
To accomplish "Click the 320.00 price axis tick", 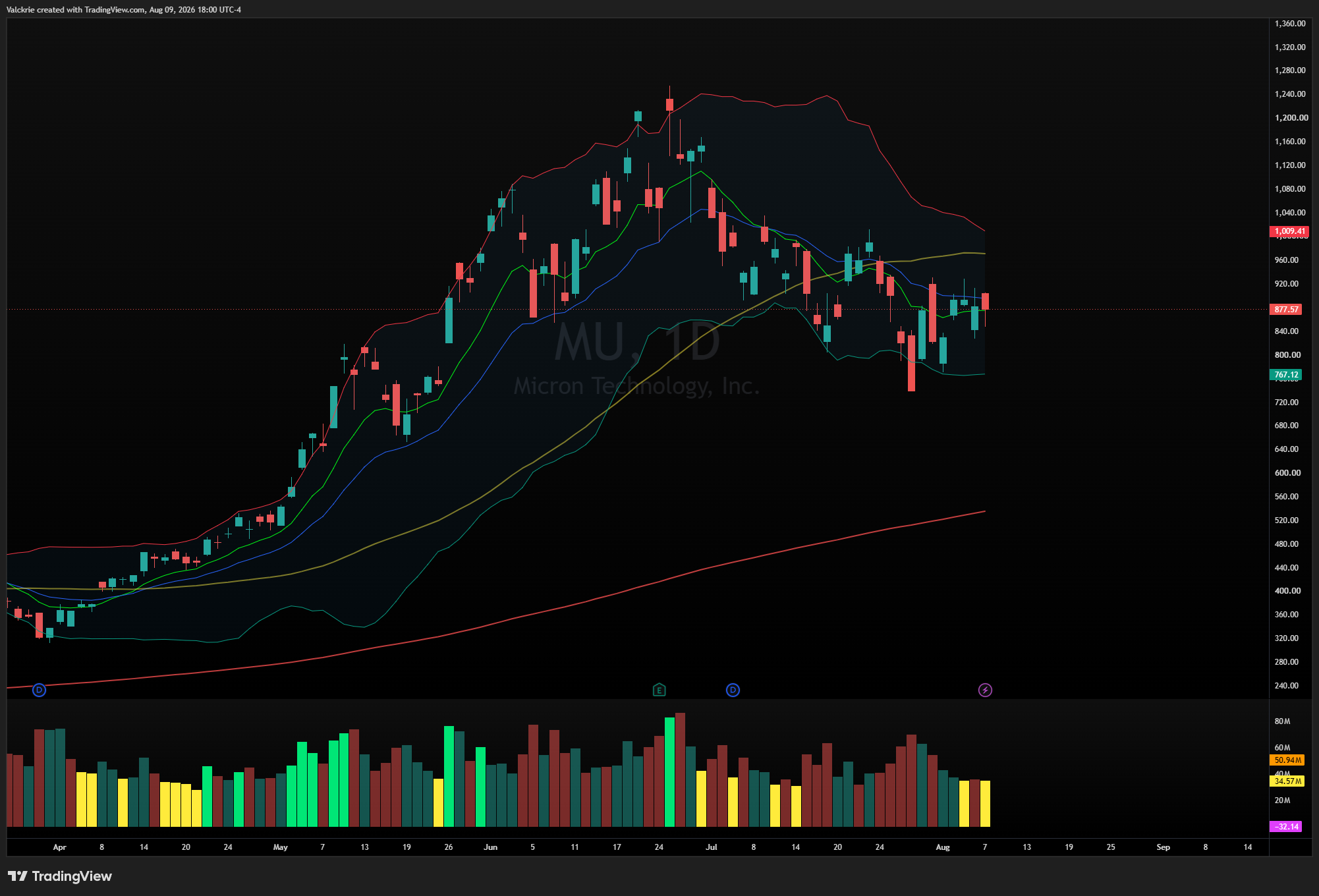I will (x=1287, y=638).
